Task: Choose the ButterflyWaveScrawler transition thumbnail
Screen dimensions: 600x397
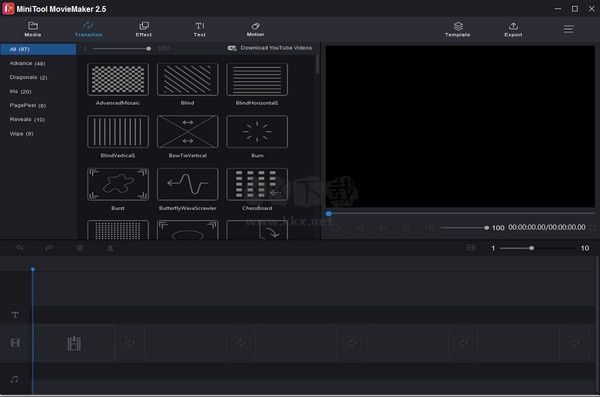Action: point(188,184)
